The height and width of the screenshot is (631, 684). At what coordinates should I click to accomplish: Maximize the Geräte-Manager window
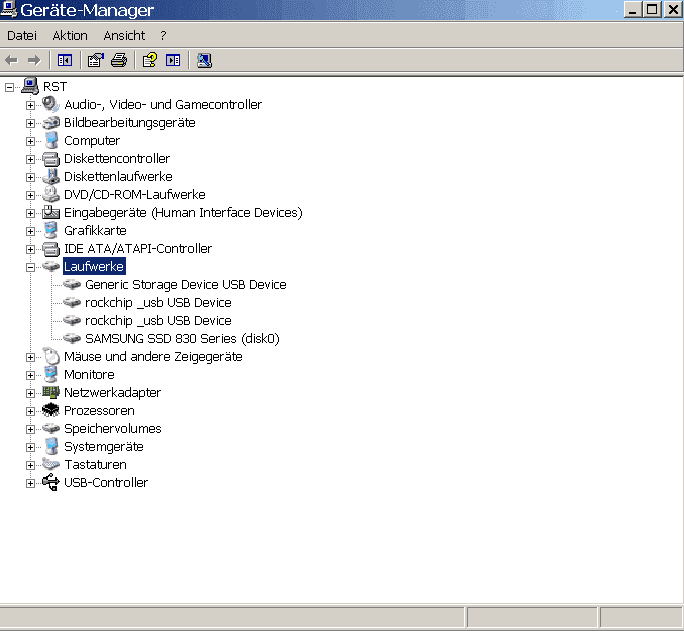[x=652, y=10]
